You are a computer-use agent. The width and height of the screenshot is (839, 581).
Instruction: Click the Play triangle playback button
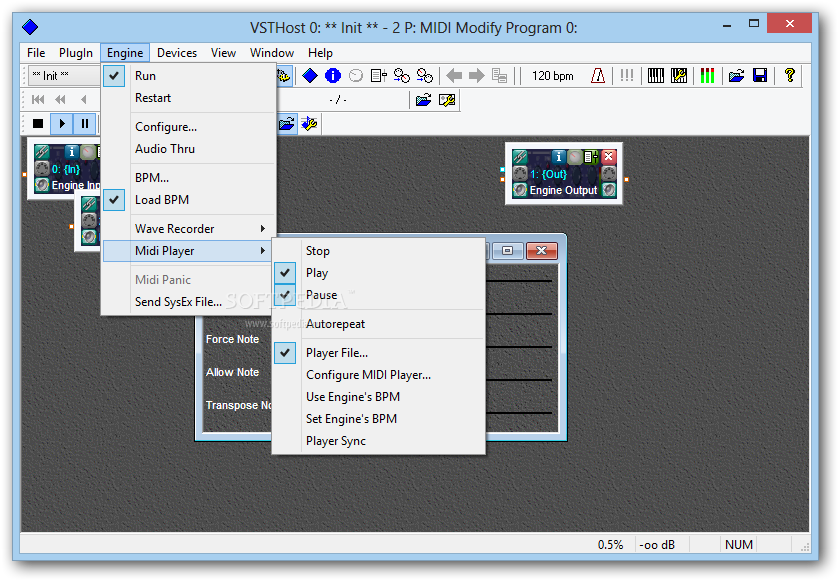point(62,124)
